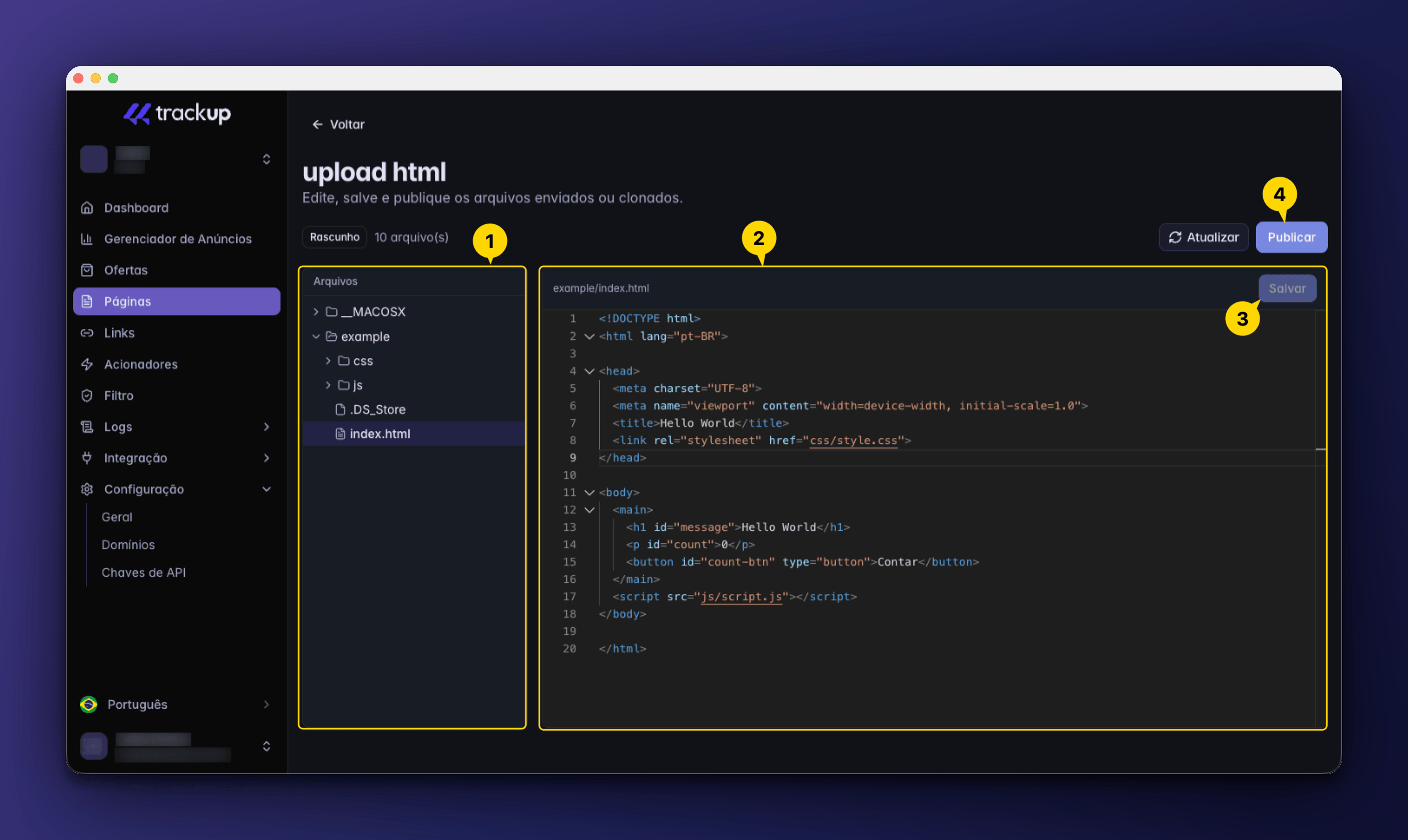This screenshot has width=1408, height=840.
Task: Click the Rascunho status badge
Action: pyautogui.click(x=335, y=237)
